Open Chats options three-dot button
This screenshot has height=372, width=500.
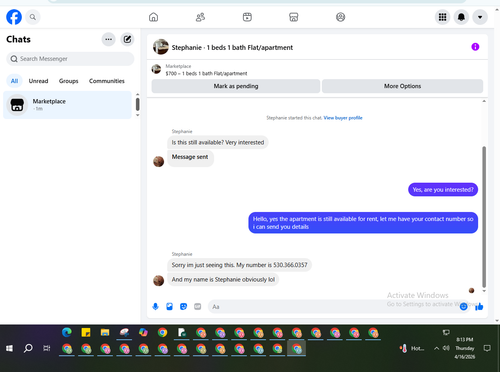pyautogui.click(x=108, y=39)
